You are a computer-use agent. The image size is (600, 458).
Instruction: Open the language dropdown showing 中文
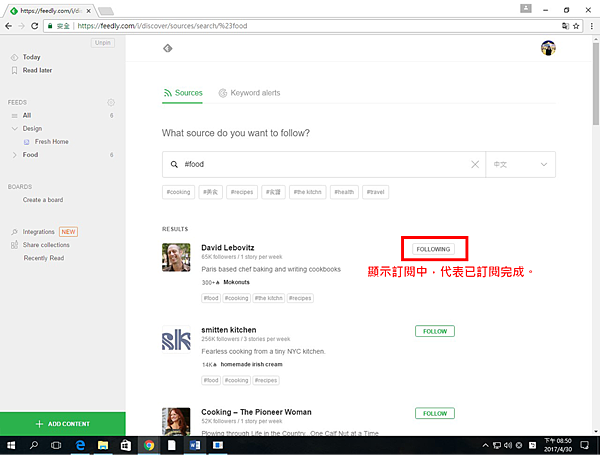[520, 165]
